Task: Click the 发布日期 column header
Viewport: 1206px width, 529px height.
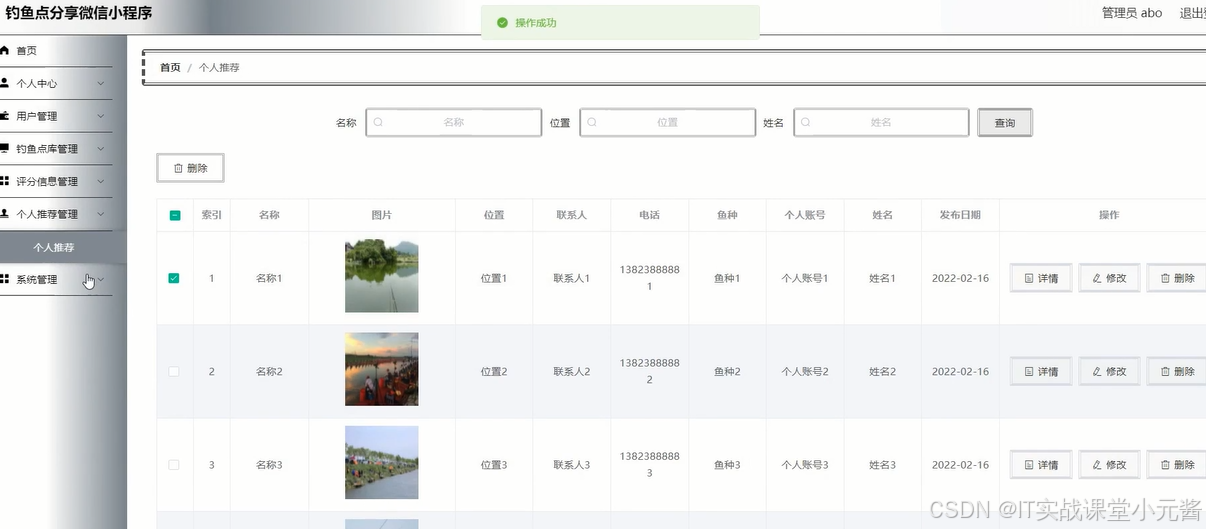Action: pyautogui.click(x=960, y=215)
